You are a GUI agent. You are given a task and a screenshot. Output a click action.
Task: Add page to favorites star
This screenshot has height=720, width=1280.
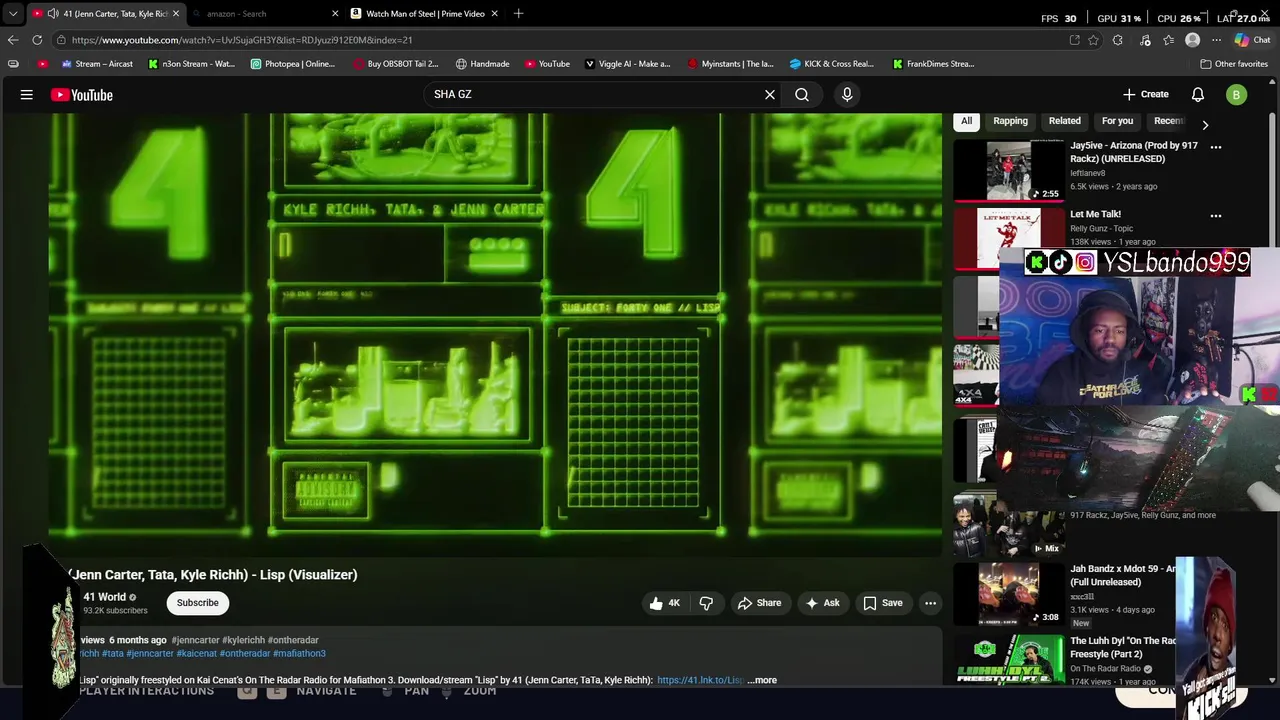pos(1094,40)
